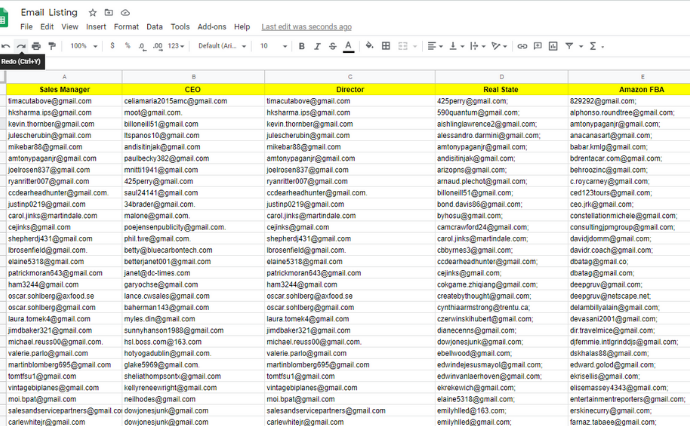Select column C header
Viewport: 690px width, 426px height.
tap(350, 77)
